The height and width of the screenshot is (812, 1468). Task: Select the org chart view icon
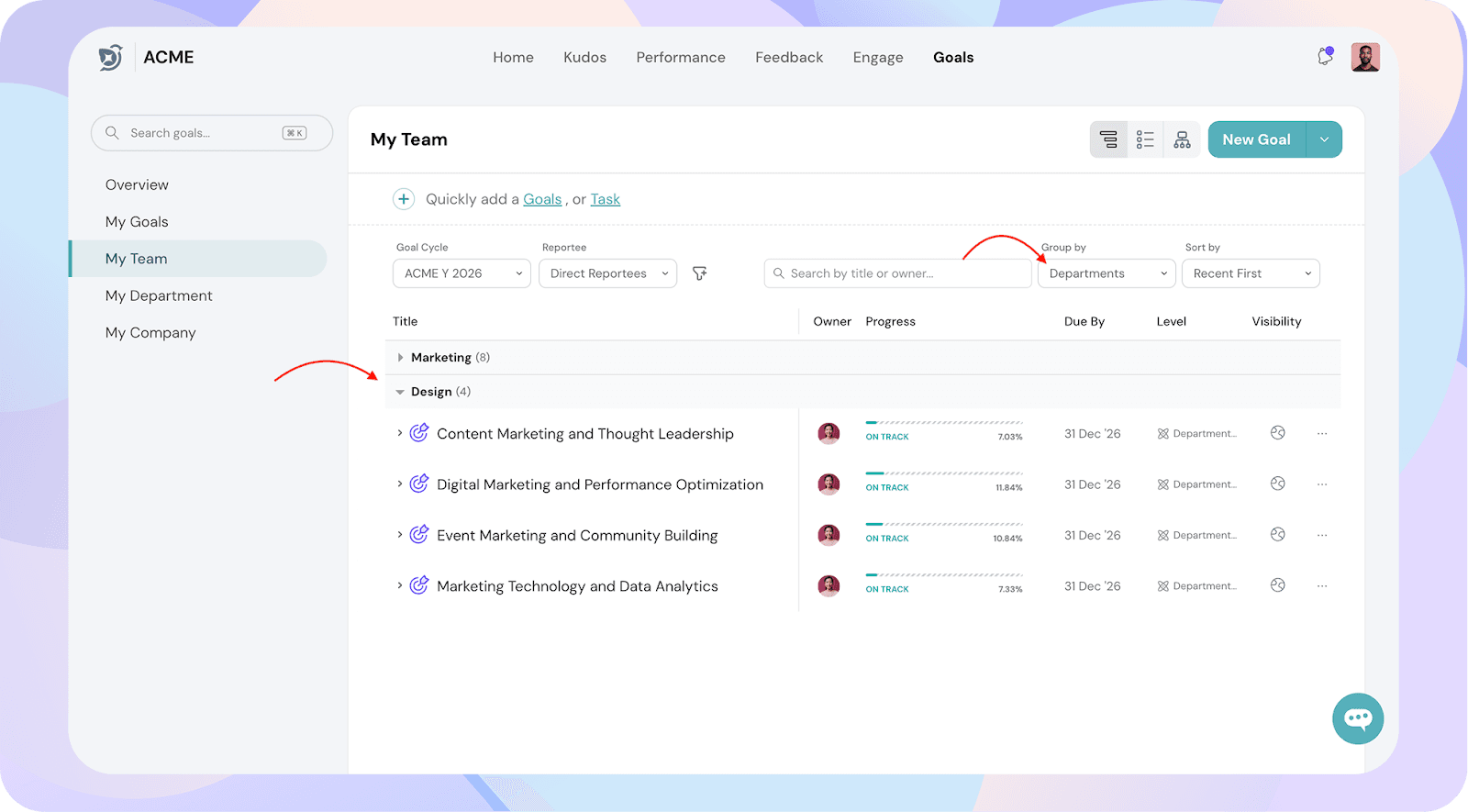click(1182, 139)
